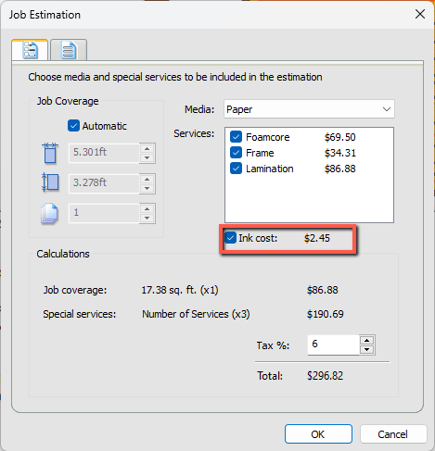Click the copies pages icon
The width and height of the screenshot is (435, 451).
pyautogui.click(x=50, y=213)
